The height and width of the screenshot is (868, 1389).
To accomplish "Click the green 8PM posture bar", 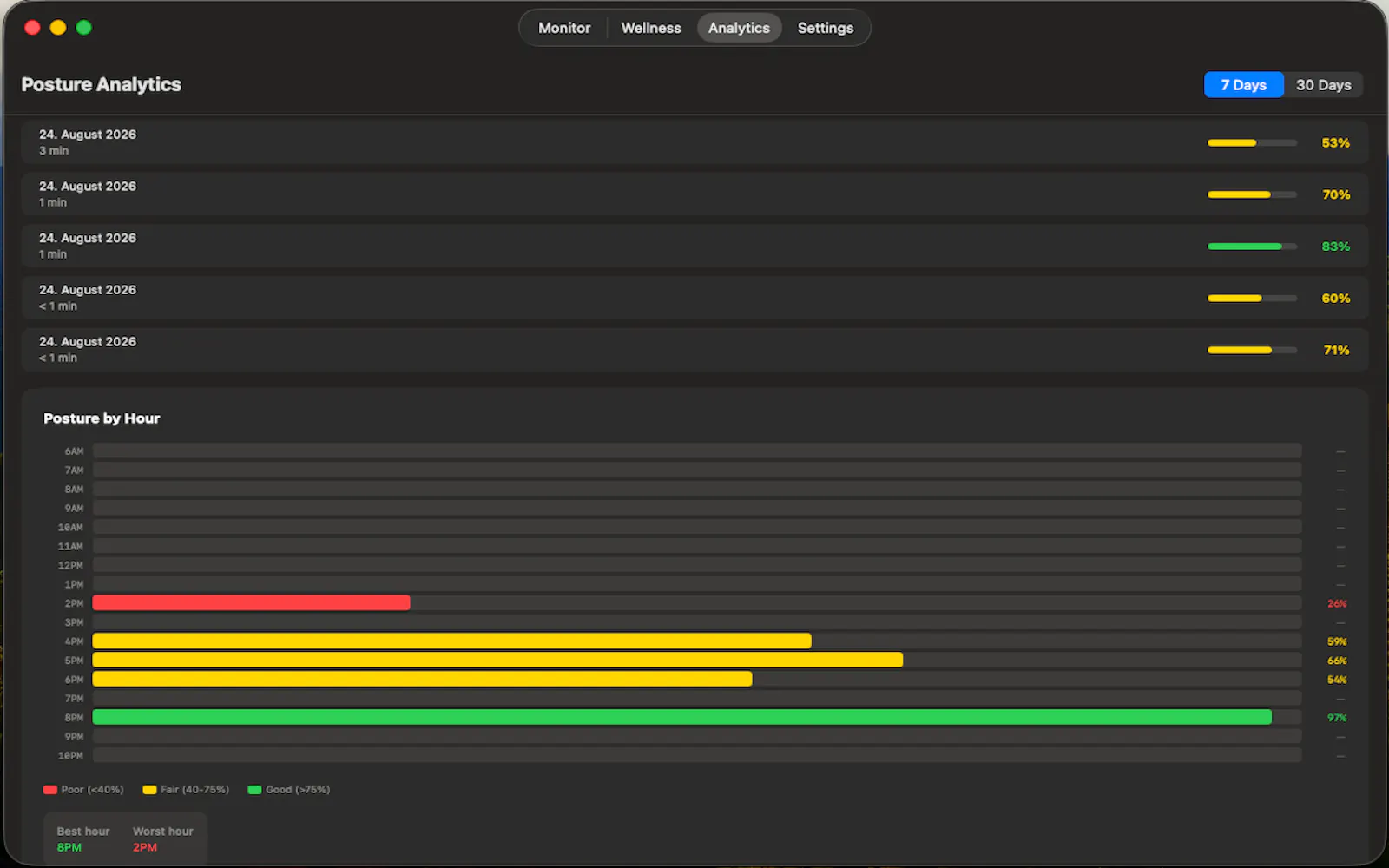I will click(x=681, y=717).
